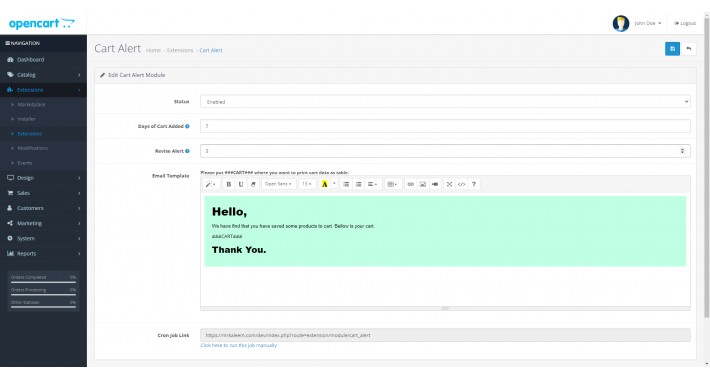Click the Days of Cart Added help icon
This screenshot has height=380, width=710.
point(187,126)
